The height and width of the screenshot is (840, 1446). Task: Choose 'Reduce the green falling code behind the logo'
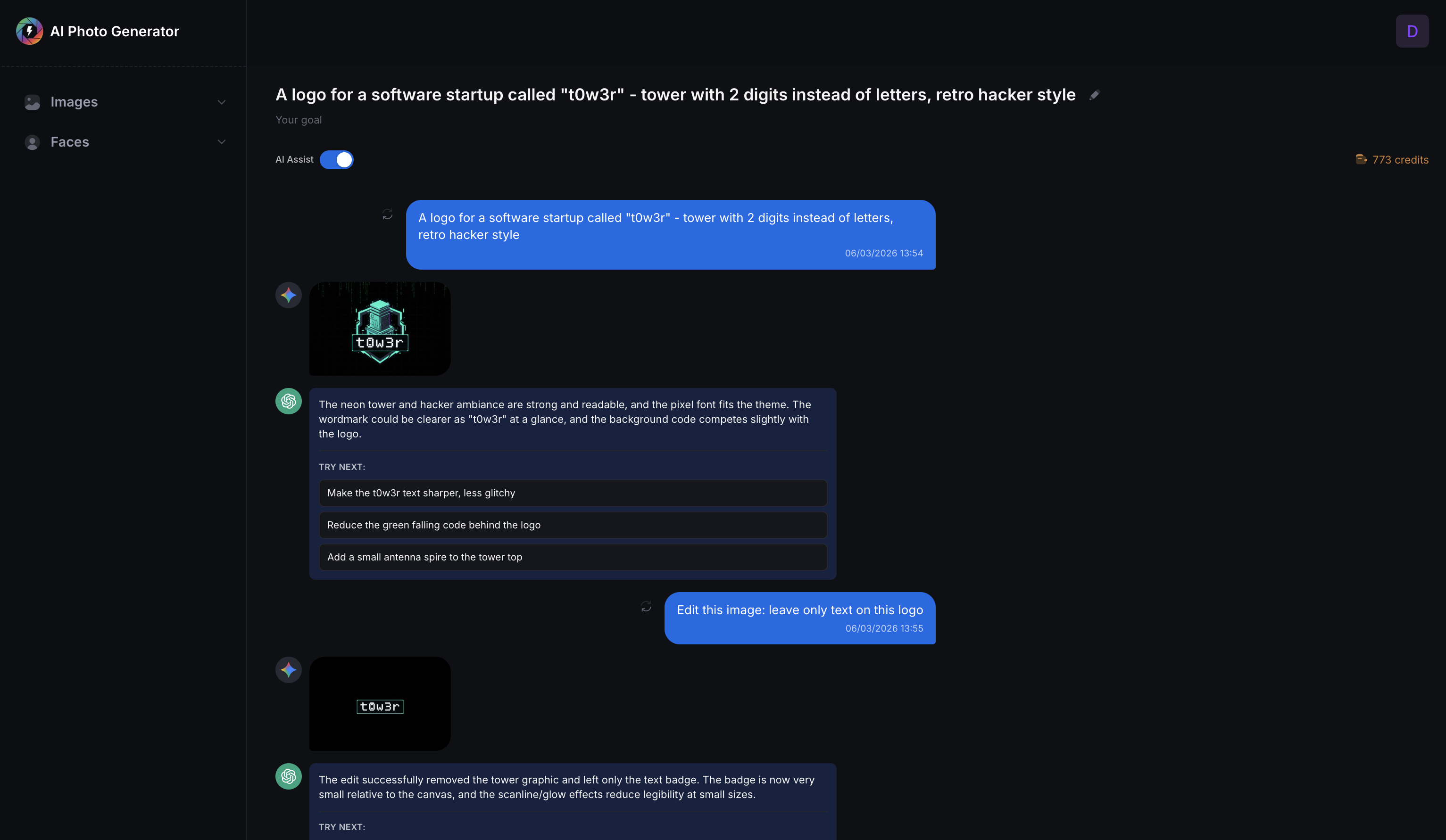coord(573,525)
